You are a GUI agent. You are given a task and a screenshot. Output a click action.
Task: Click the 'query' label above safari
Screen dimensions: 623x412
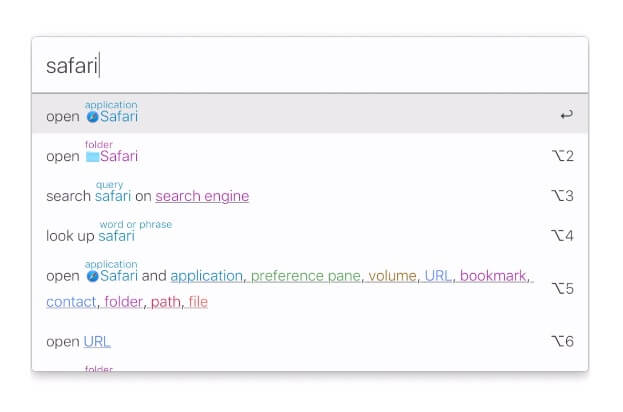(x=109, y=185)
